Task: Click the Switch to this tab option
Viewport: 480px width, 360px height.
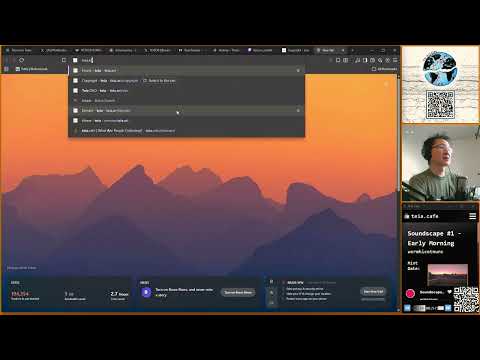Action: pos(159,81)
